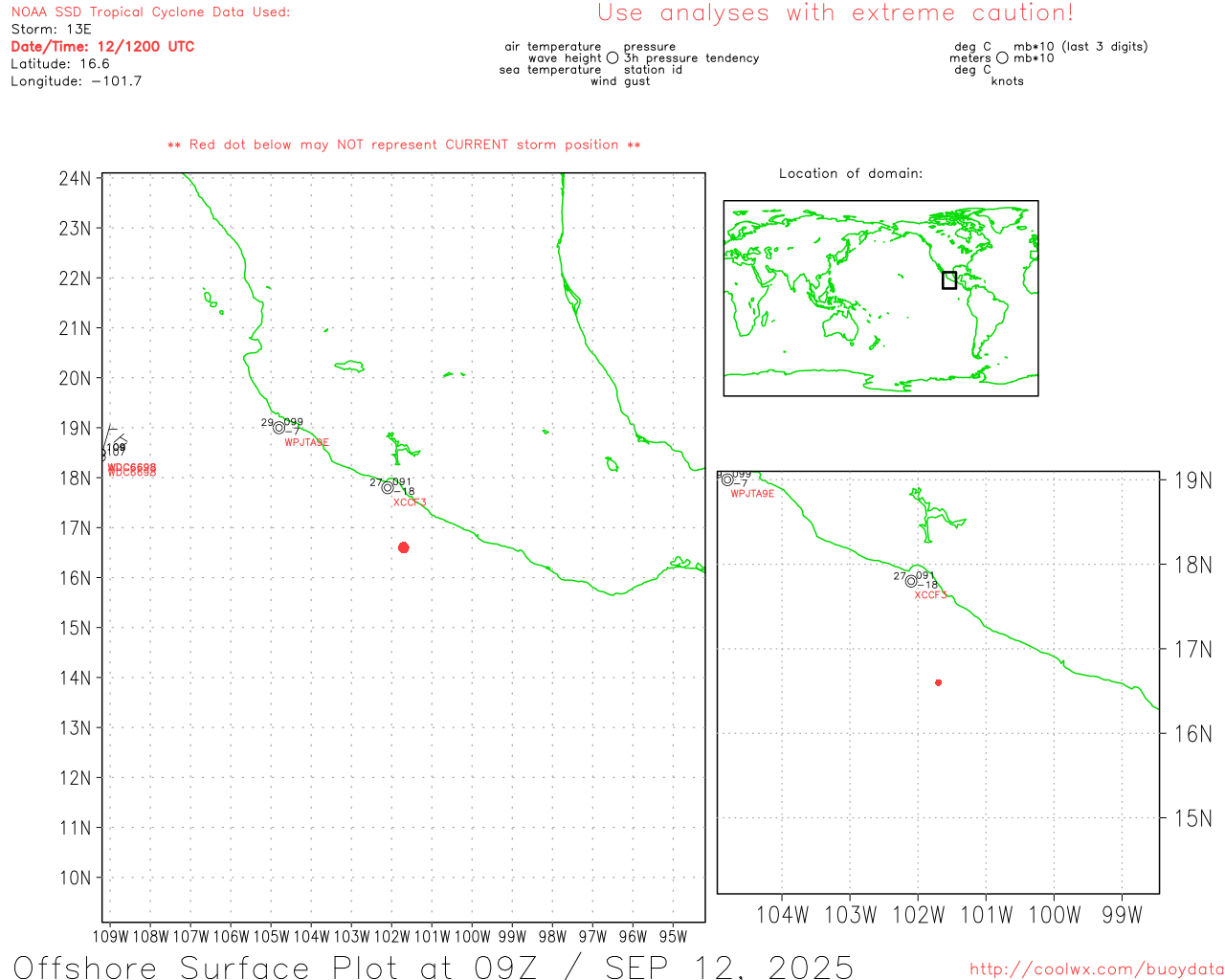Click the red storm dot in zoomed inset map
1225x980 pixels.
(x=939, y=682)
